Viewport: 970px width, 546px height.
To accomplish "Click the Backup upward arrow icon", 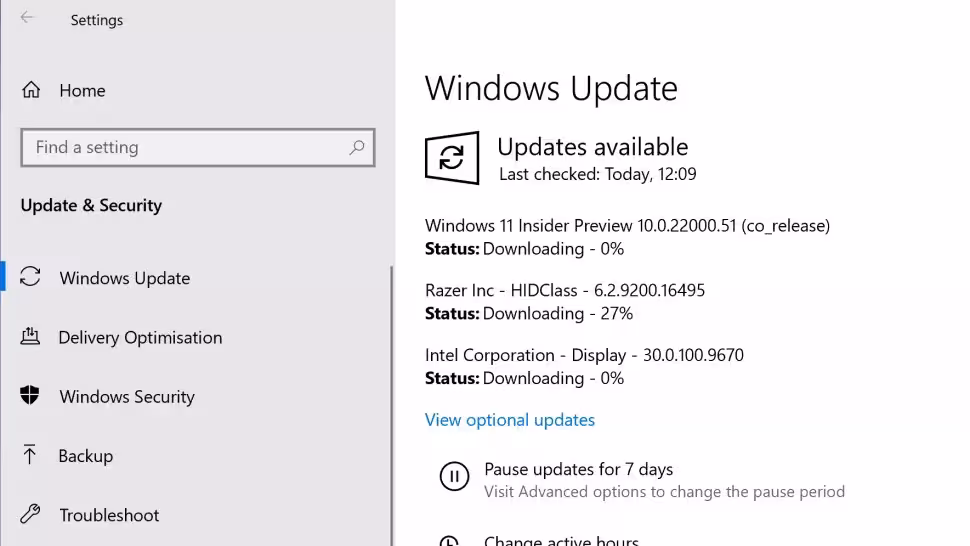I will (29, 454).
